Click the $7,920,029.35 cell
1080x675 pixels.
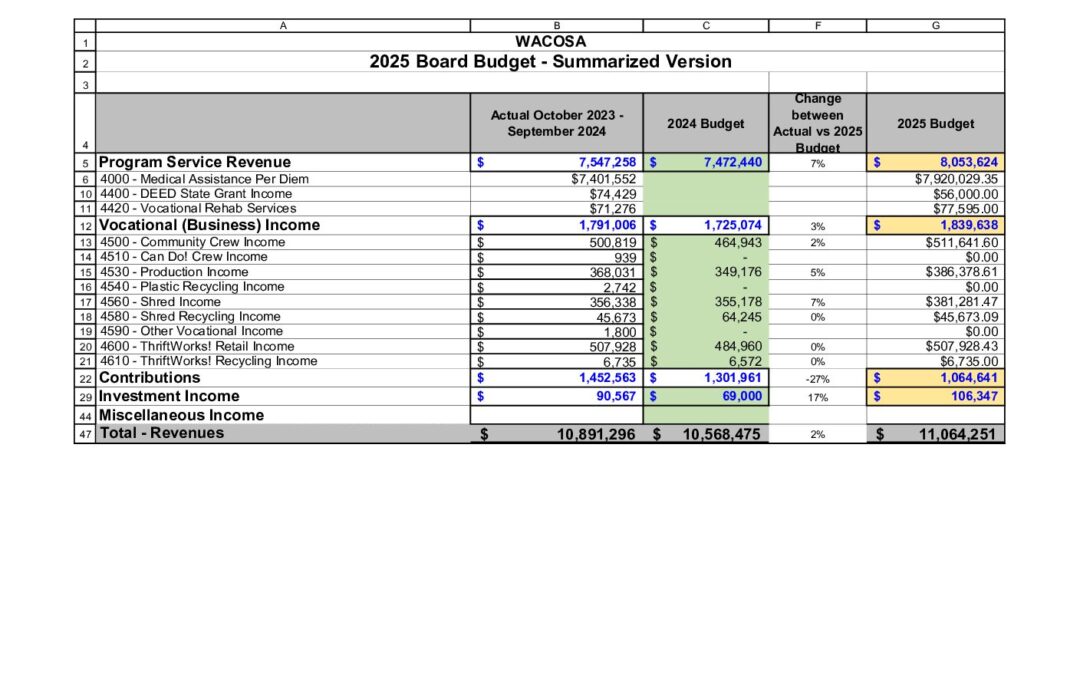[935, 179]
